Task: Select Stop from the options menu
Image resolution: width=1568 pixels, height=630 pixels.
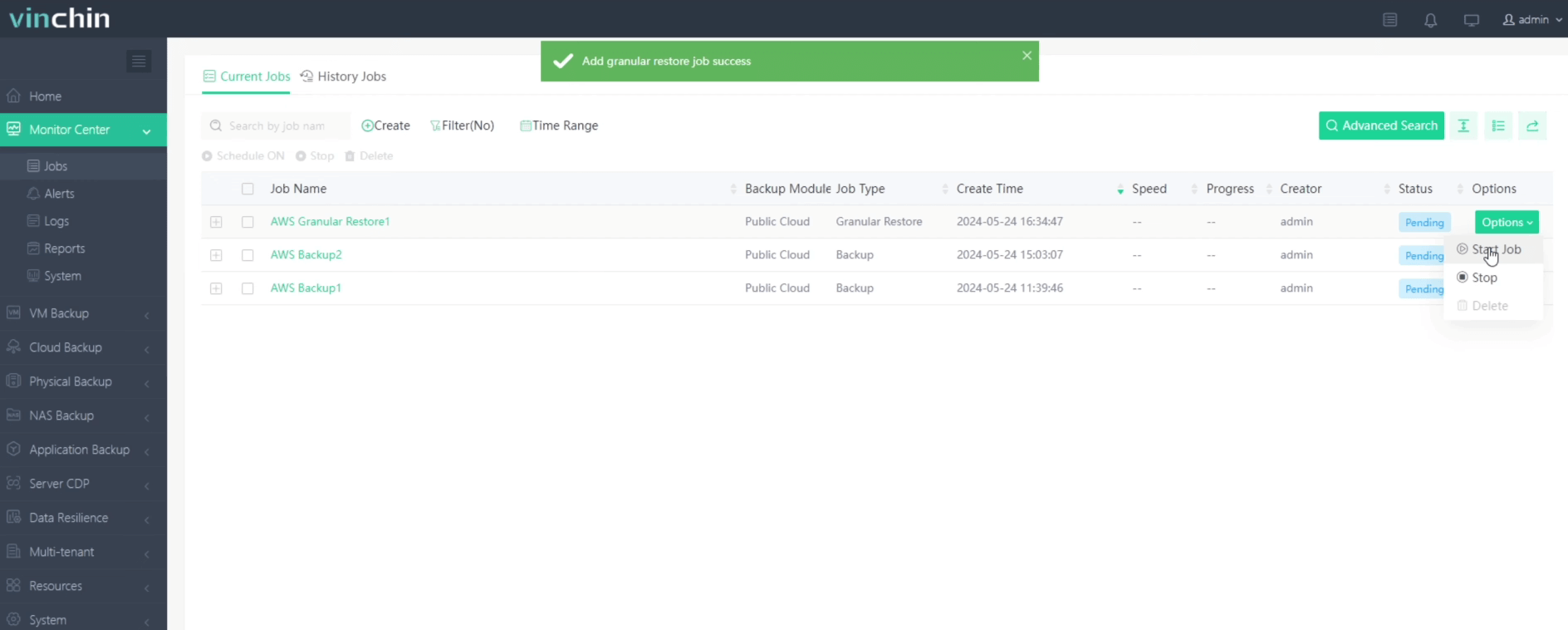Action: pyautogui.click(x=1492, y=278)
